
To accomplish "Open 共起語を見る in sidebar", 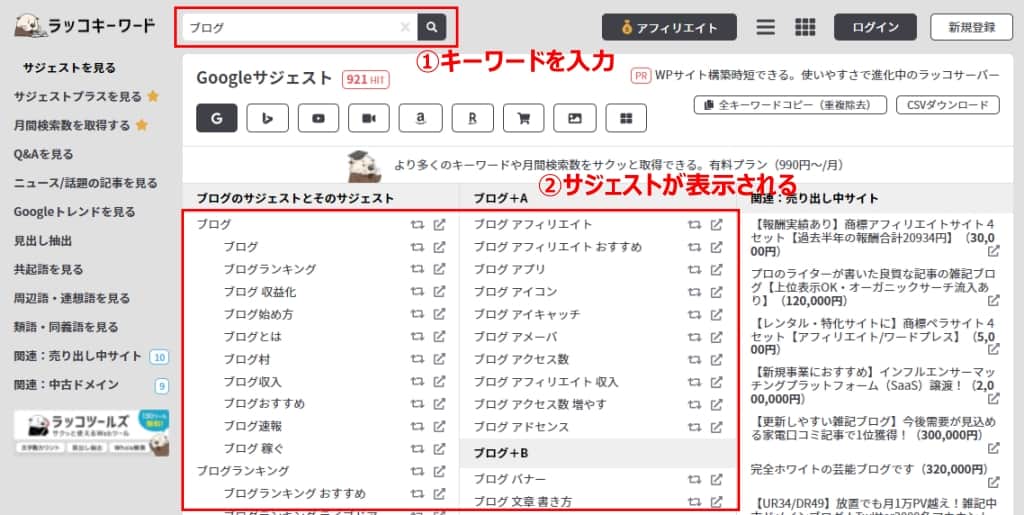I will [48, 270].
